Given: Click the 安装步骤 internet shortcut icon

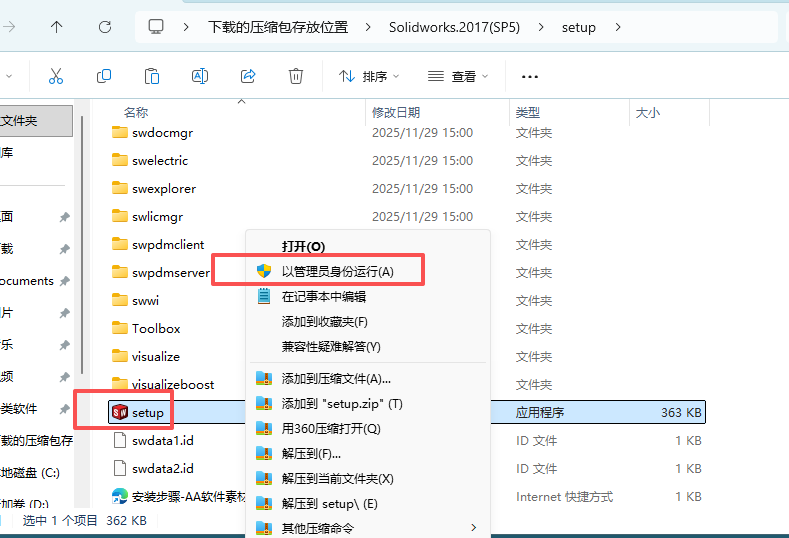Looking at the screenshot, I should coord(120,496).
